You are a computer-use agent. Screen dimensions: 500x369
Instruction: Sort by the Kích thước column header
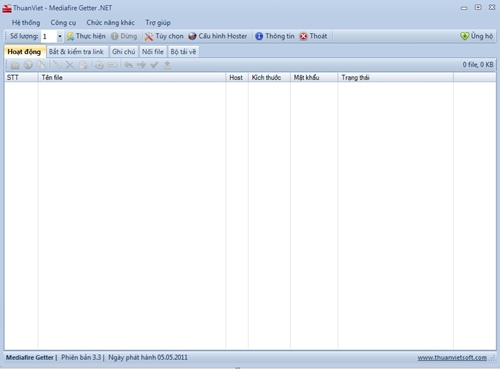[x=269, y=77]
